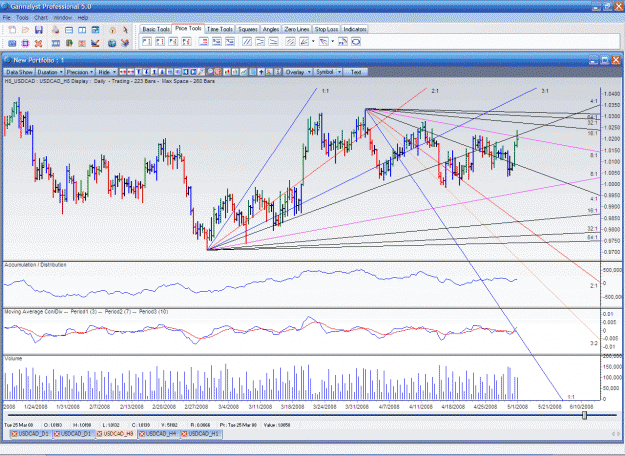This screenshot has width=625, height=456.
Task: Click the chart with down arrow icon
Action: click(95, 43)
